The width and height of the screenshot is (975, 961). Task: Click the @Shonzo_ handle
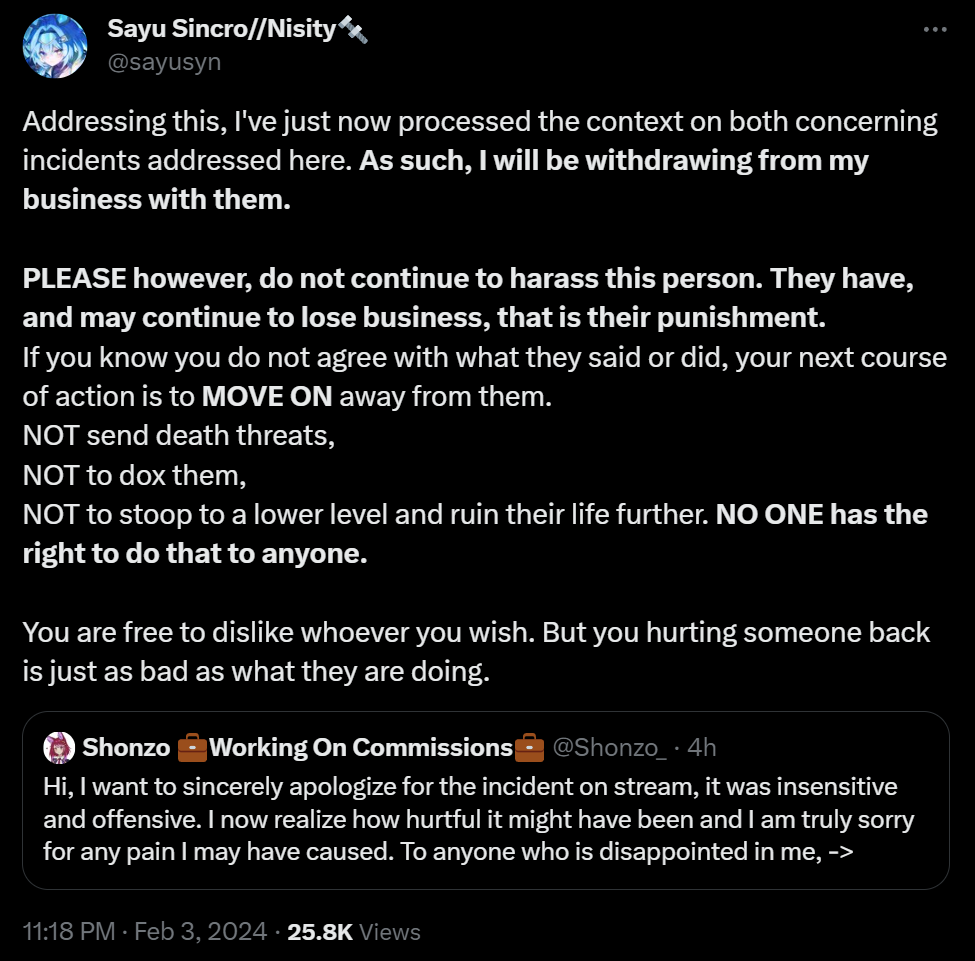click(609, 747)
